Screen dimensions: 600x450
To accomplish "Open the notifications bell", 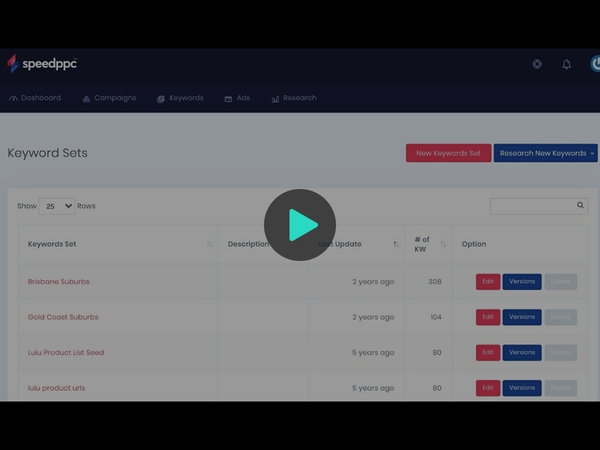I will 566,64.
